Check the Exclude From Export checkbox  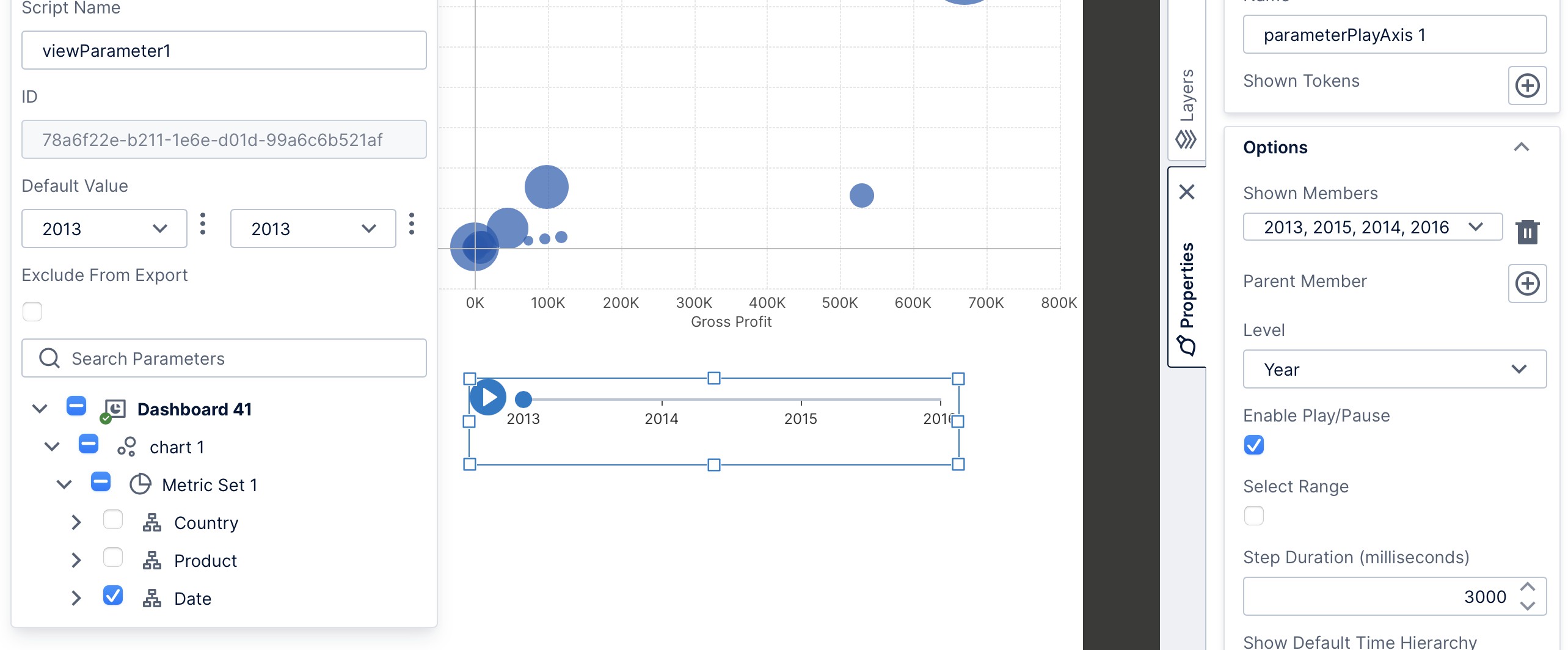32,312
